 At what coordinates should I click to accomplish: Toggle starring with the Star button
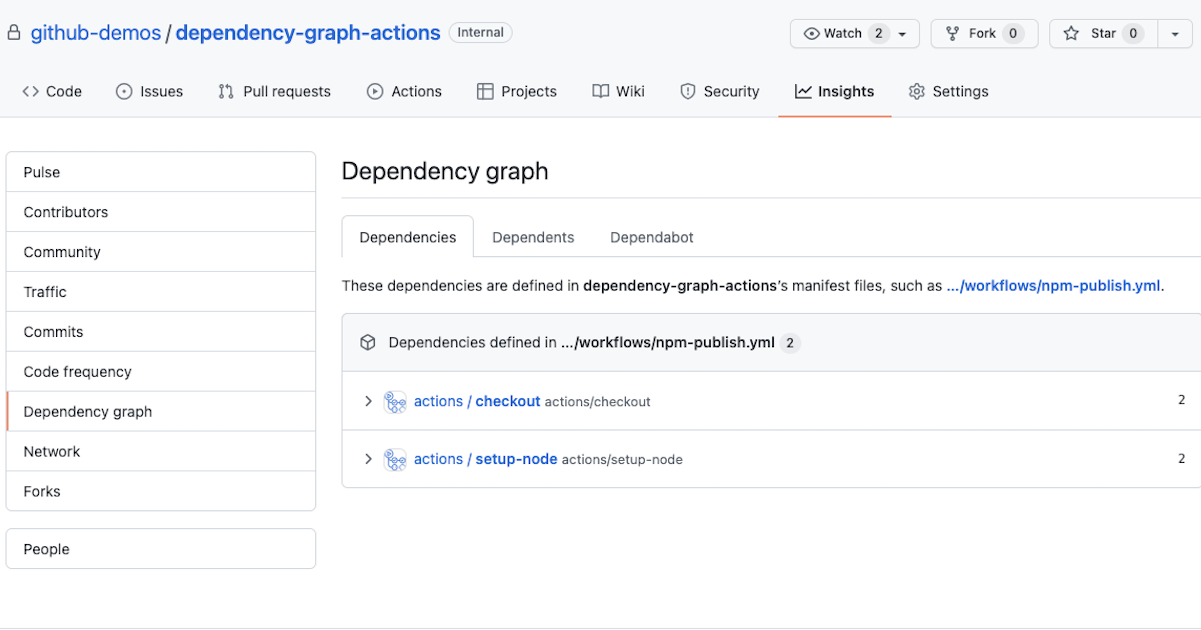click(1100, 33)
